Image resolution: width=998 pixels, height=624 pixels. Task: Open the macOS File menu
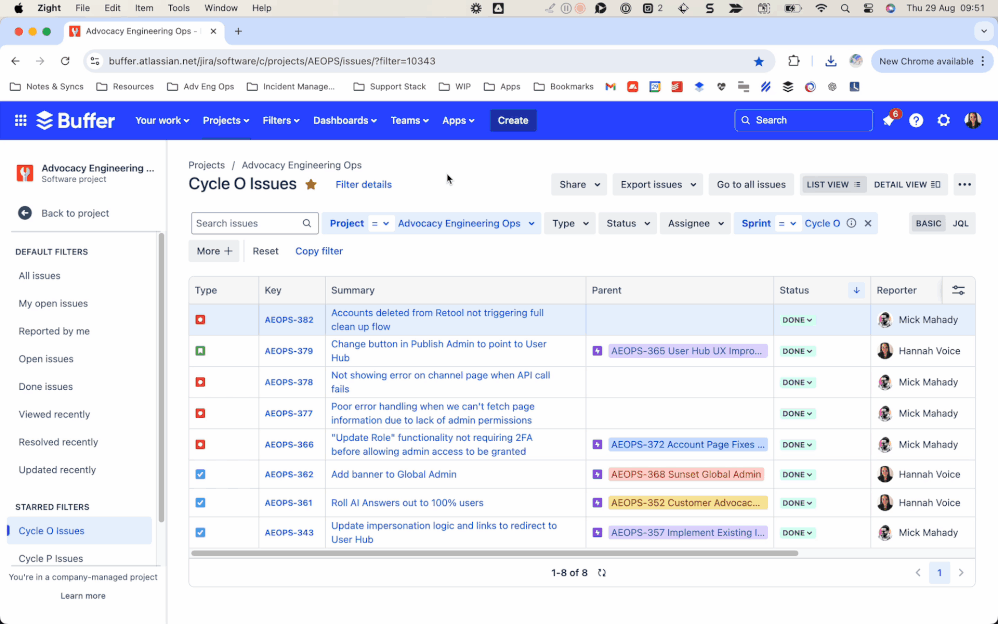pyautogui.click(x=82, y=8)
